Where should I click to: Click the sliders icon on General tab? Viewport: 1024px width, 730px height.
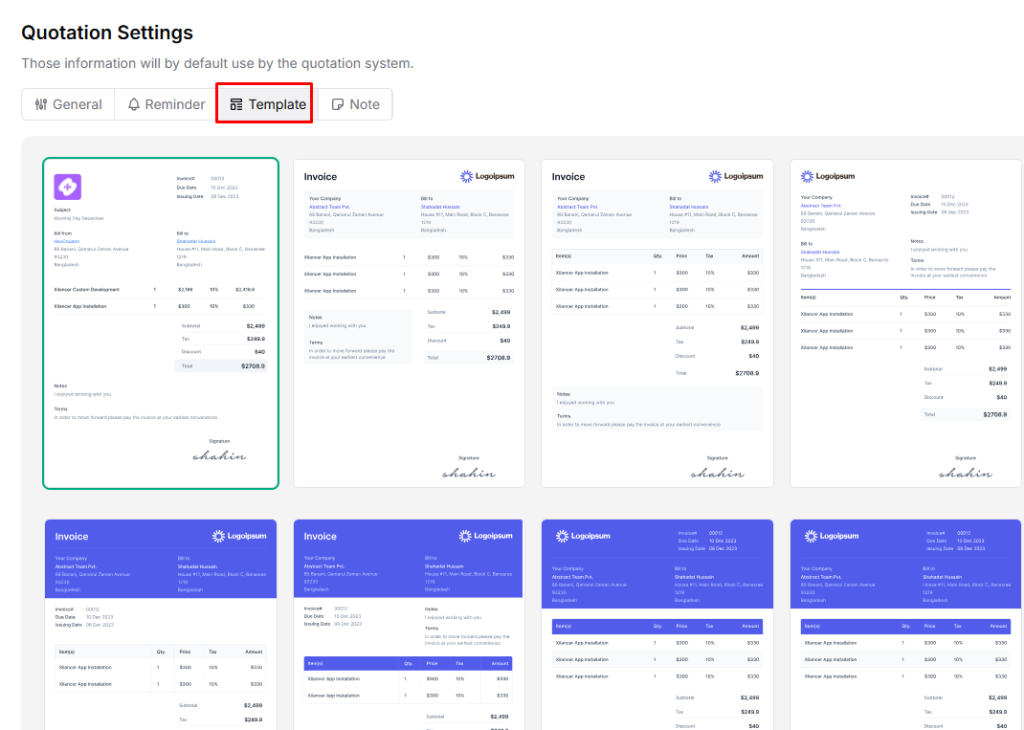(x=41, y=104)
